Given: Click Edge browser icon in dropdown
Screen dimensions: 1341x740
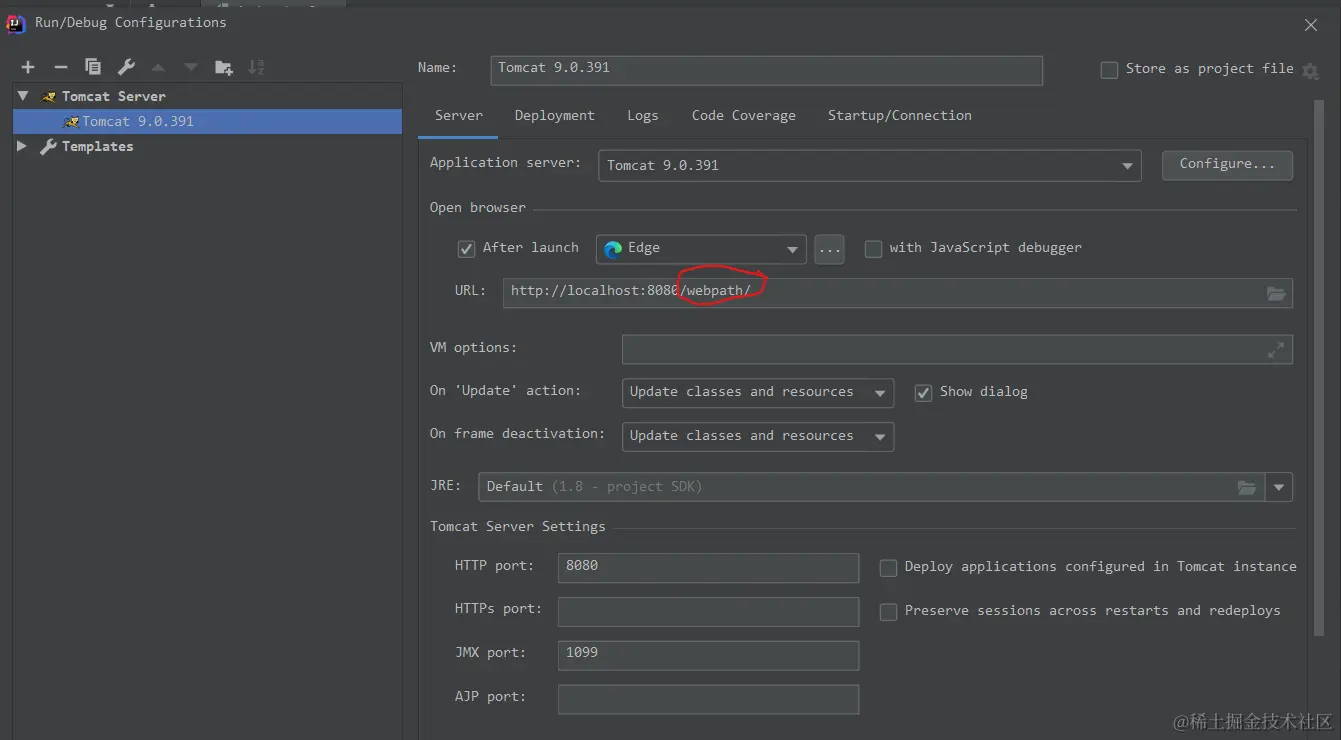Looking at the screenshot, I should [x=613, y=249].
